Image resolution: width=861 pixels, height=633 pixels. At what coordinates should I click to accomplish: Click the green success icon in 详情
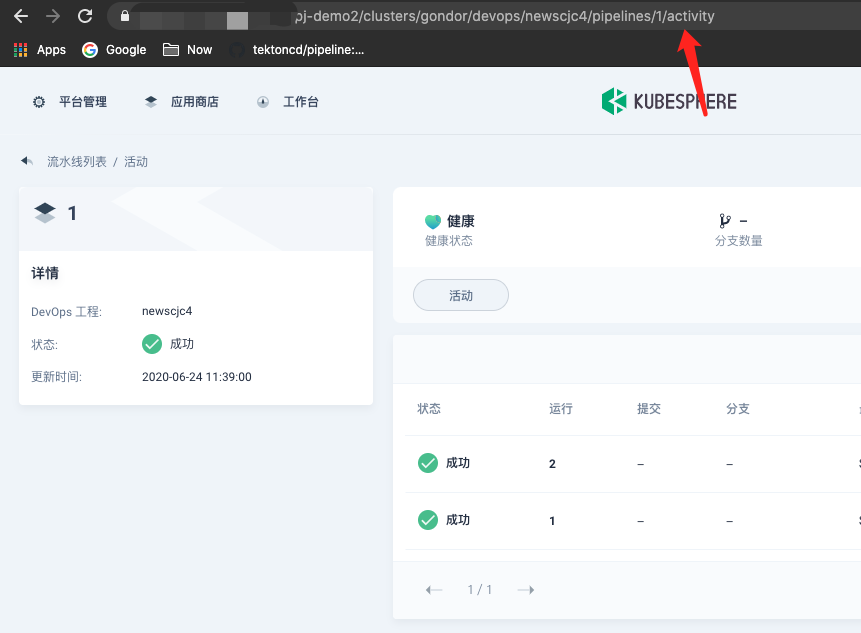[152, 344]
